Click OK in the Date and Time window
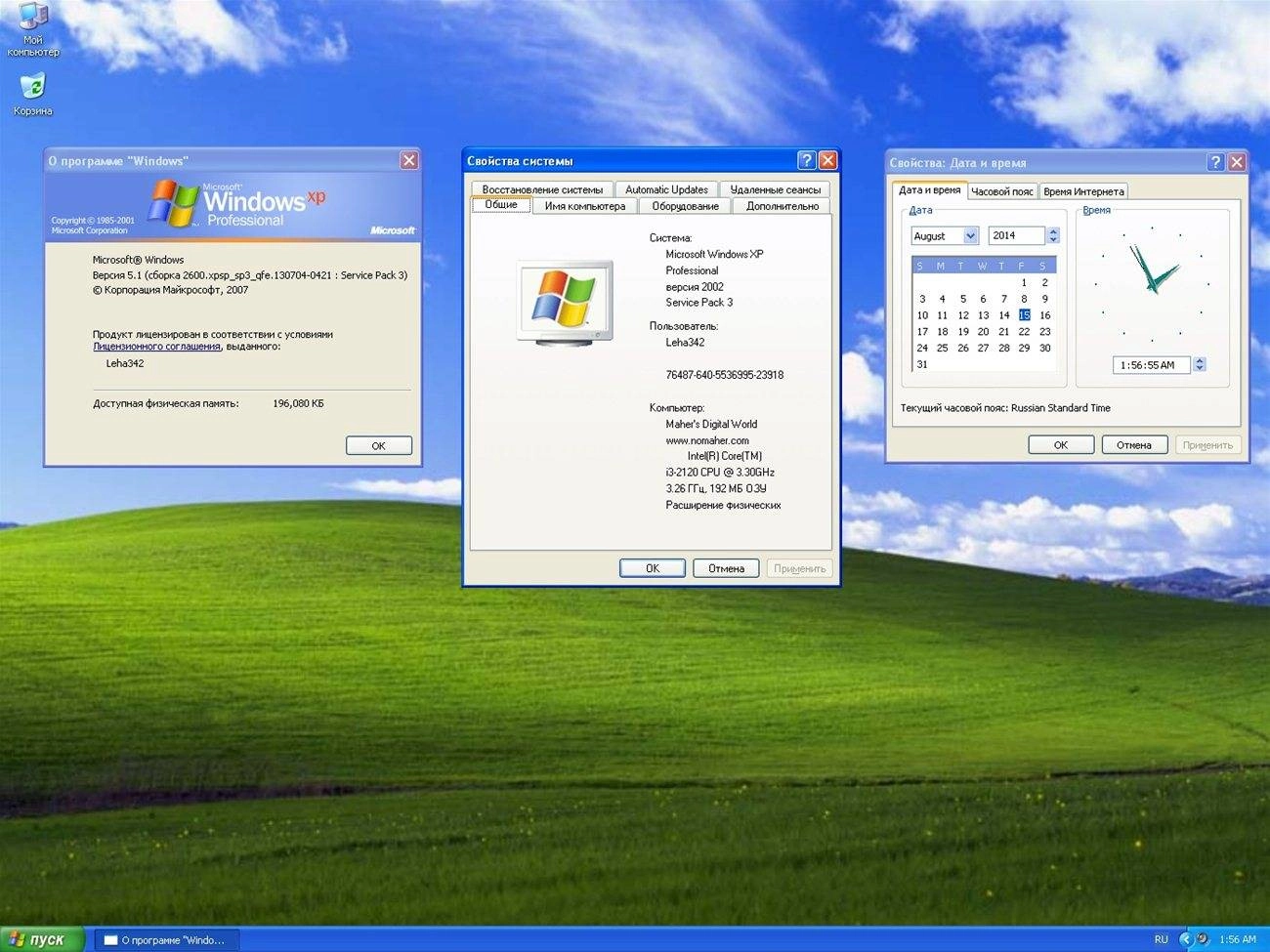Viewport: 1270px width, 952px height. pos(1061,445)
